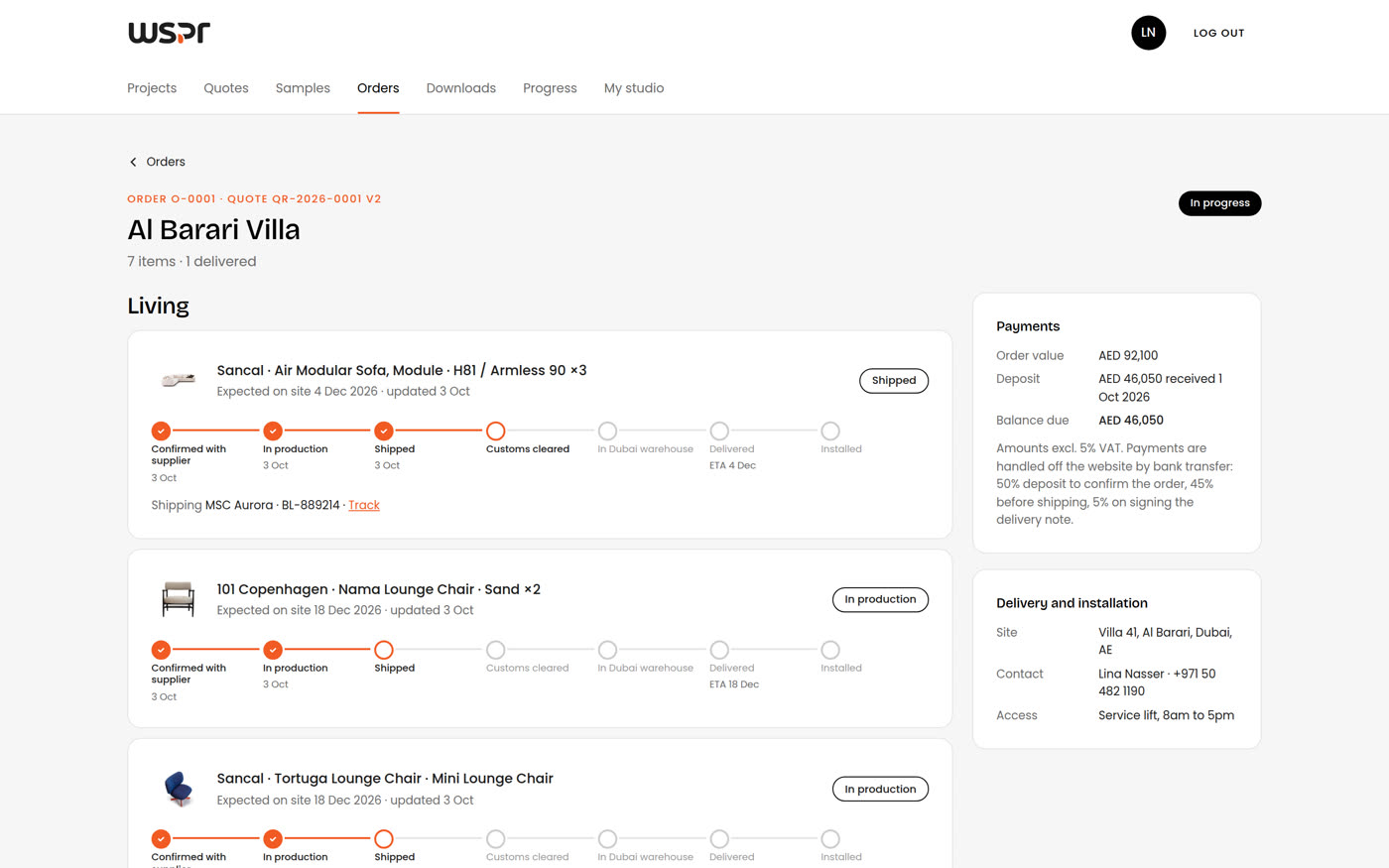View the Progress tab

coord(550,88)
